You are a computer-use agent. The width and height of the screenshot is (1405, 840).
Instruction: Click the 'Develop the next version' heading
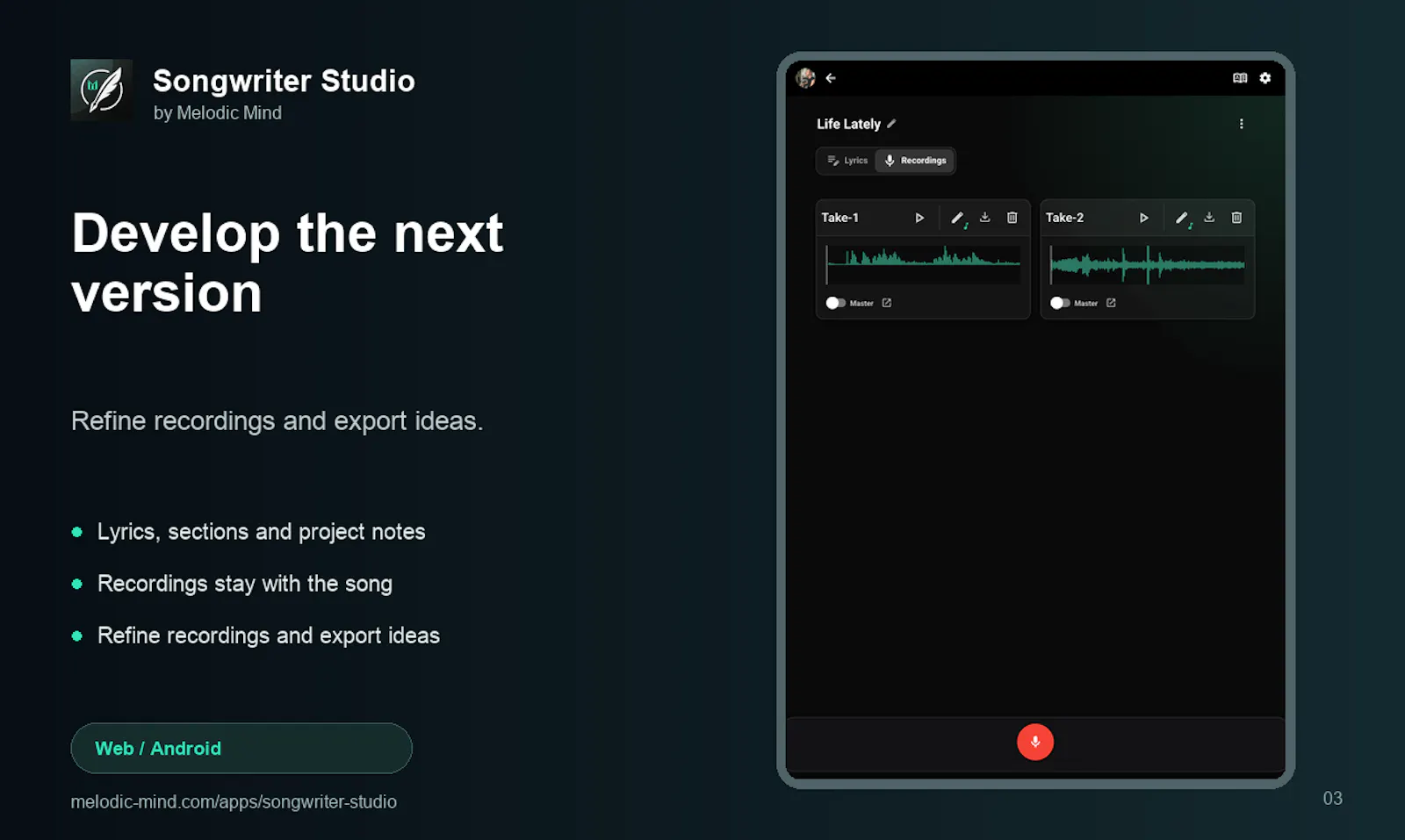pyautogui.click(x=287, y=262)
